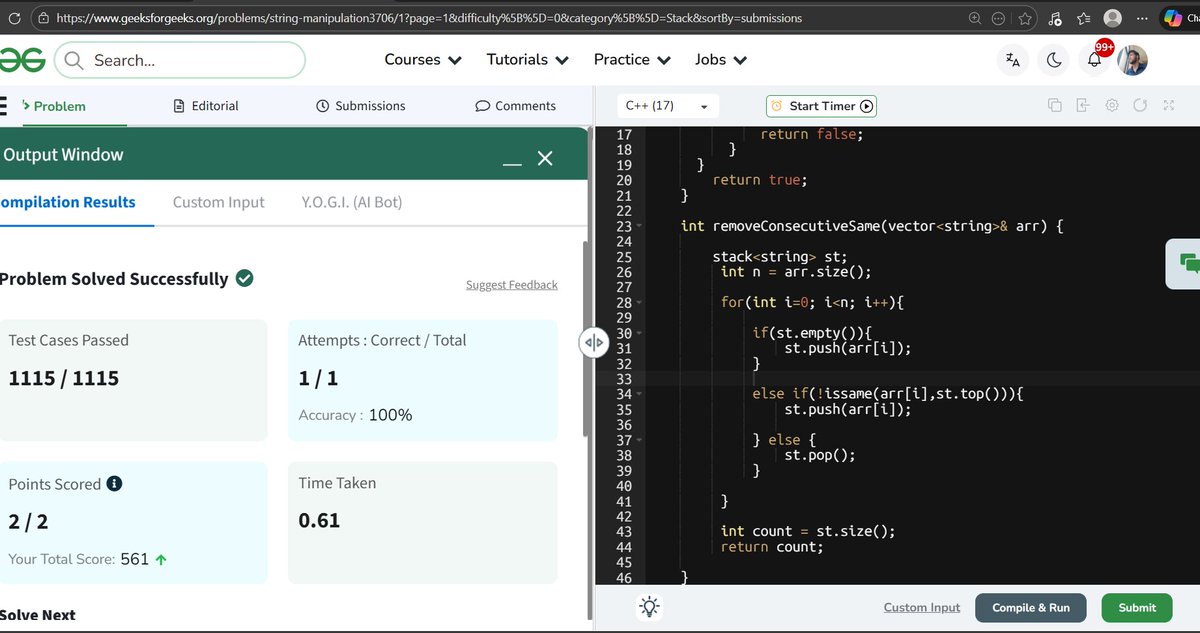Copy the code using the copy icon
The width and height of the screenshot is (1200, 633).
pos(1055,105)
